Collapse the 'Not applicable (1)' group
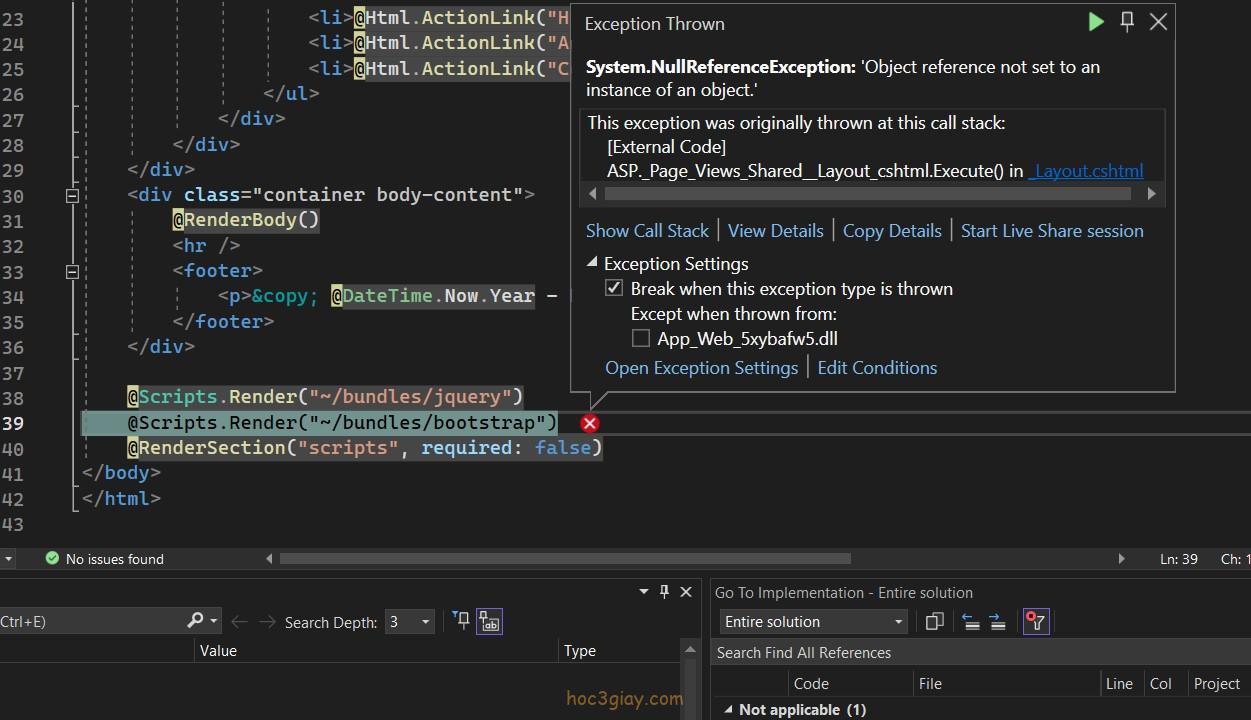This screenshot has height=720, width=1251. 727,709
